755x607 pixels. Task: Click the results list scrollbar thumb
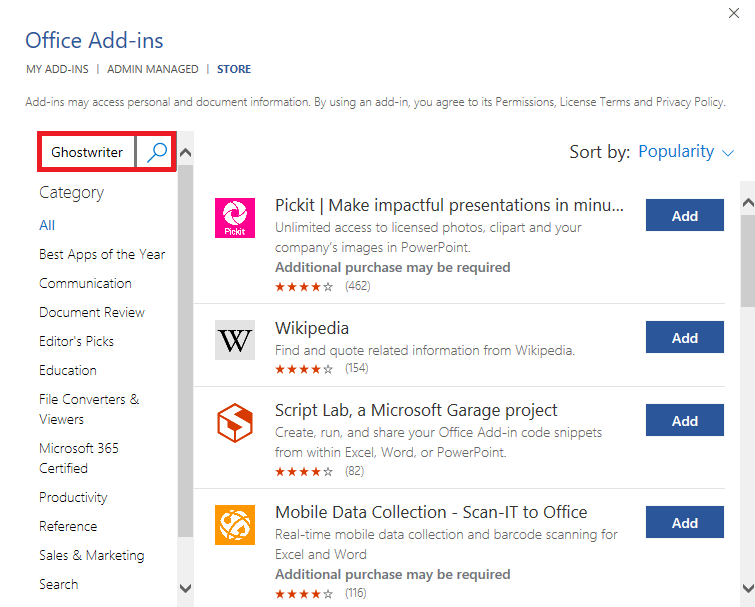pos(748,260)
